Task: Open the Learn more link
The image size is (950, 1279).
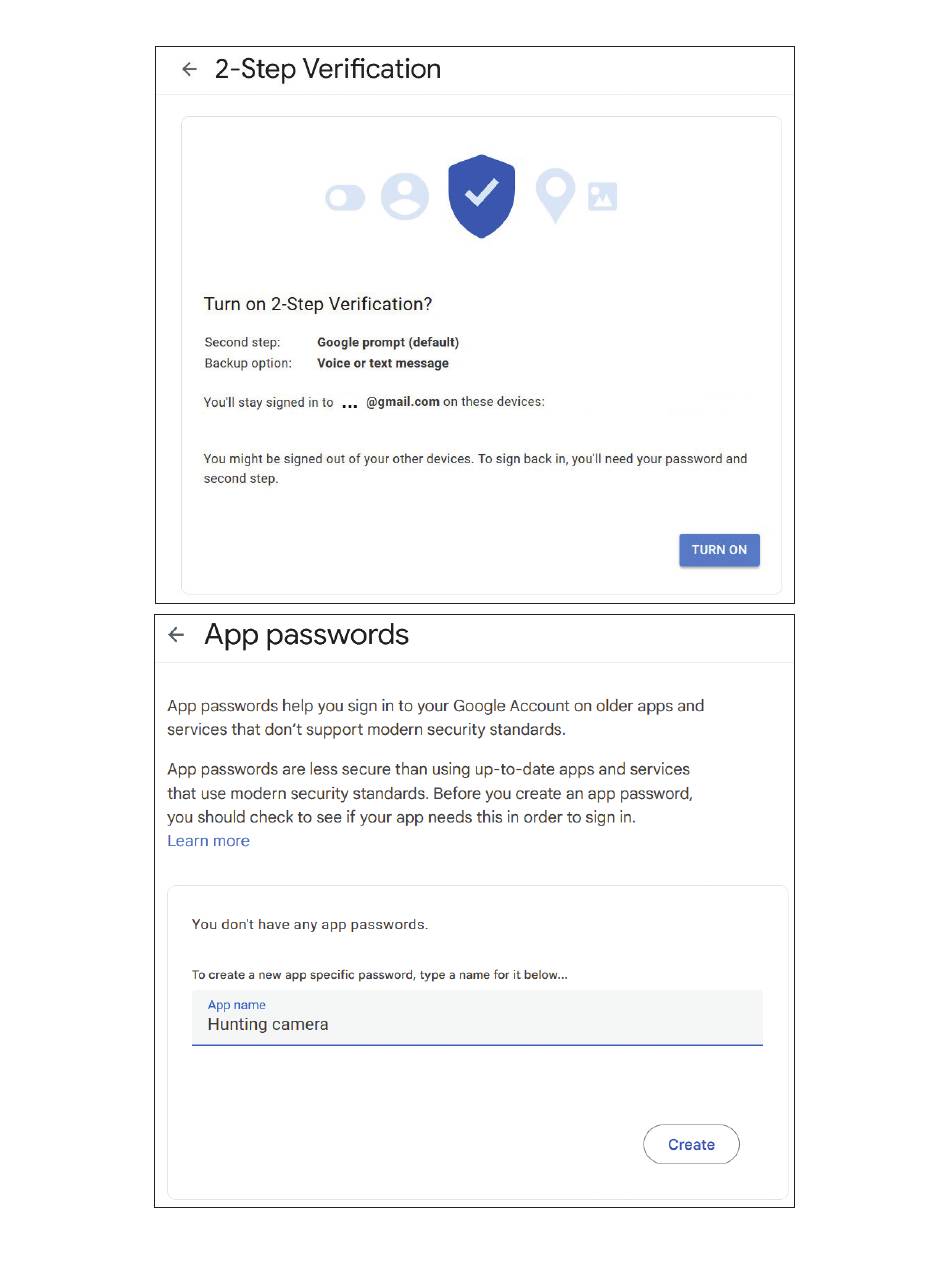Action: [x=208, y=841]
